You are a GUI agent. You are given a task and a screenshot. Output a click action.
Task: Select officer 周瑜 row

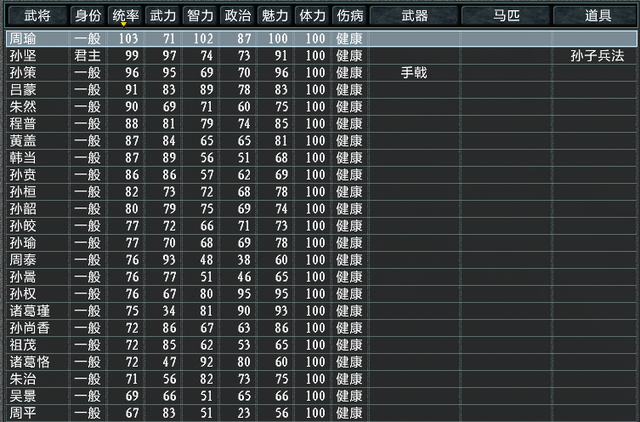point(321,39)
